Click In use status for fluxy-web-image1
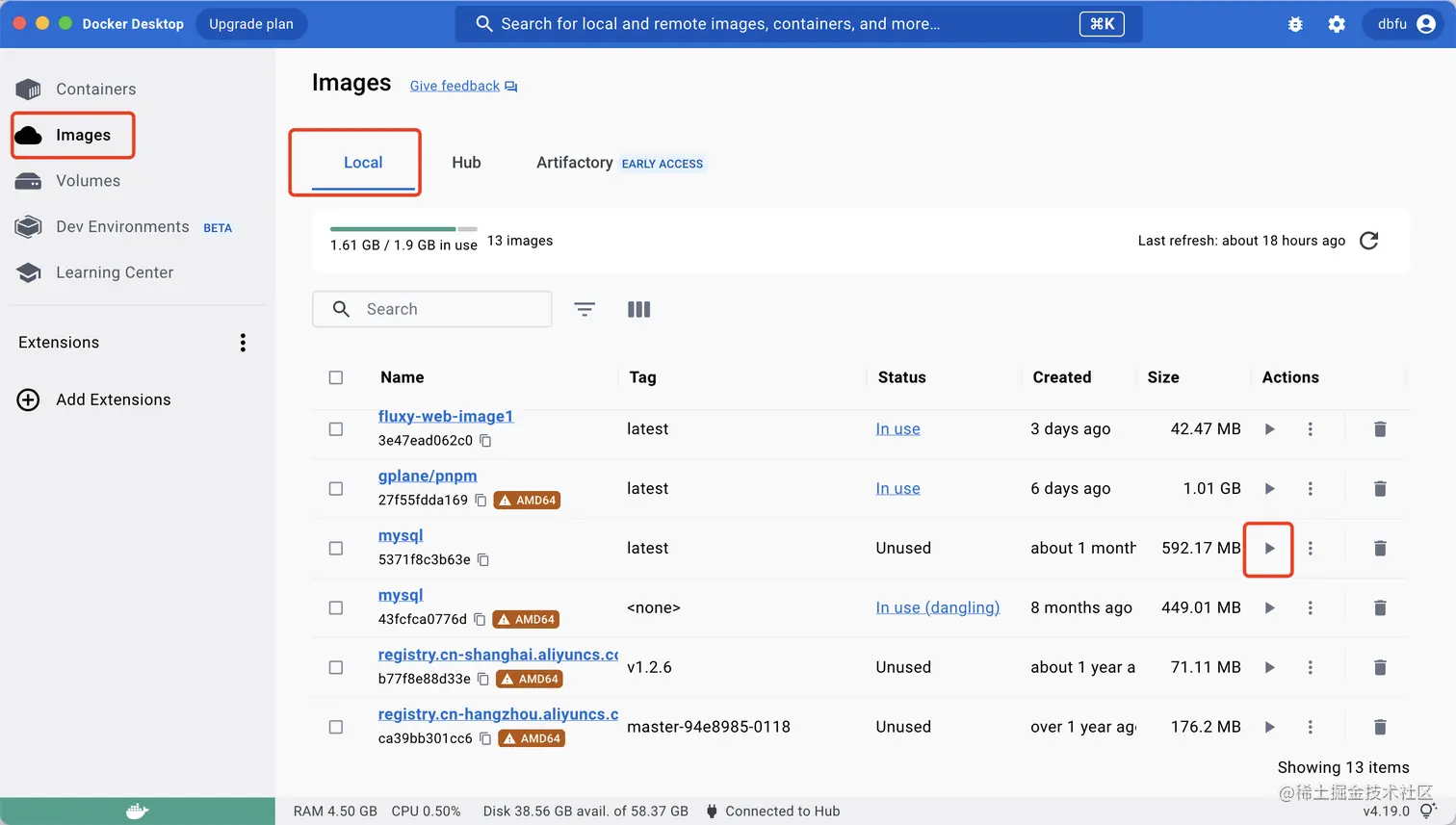1456x825 pixels. (897, 429)
